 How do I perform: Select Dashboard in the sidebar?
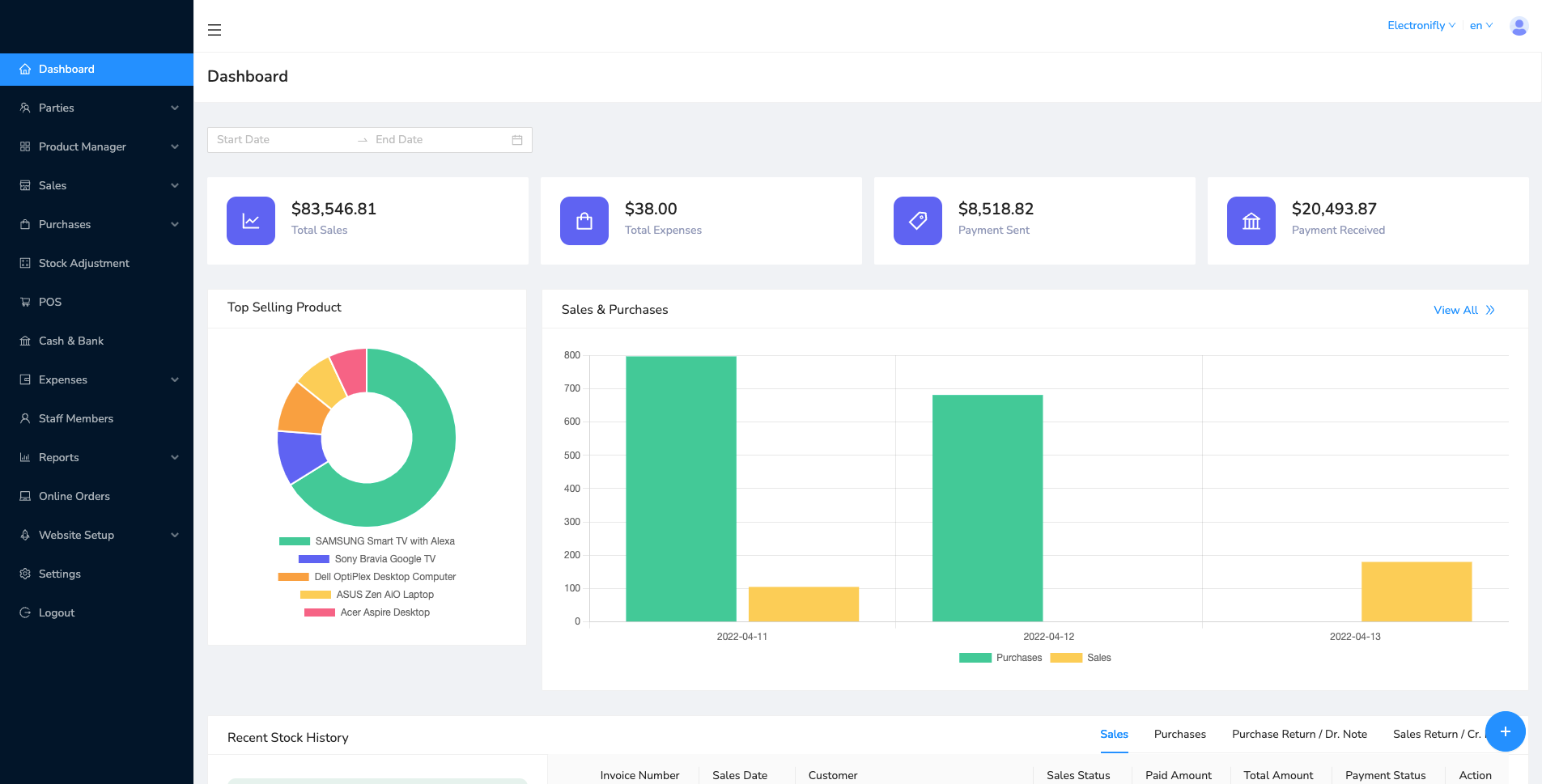click(x=97, y=70)
